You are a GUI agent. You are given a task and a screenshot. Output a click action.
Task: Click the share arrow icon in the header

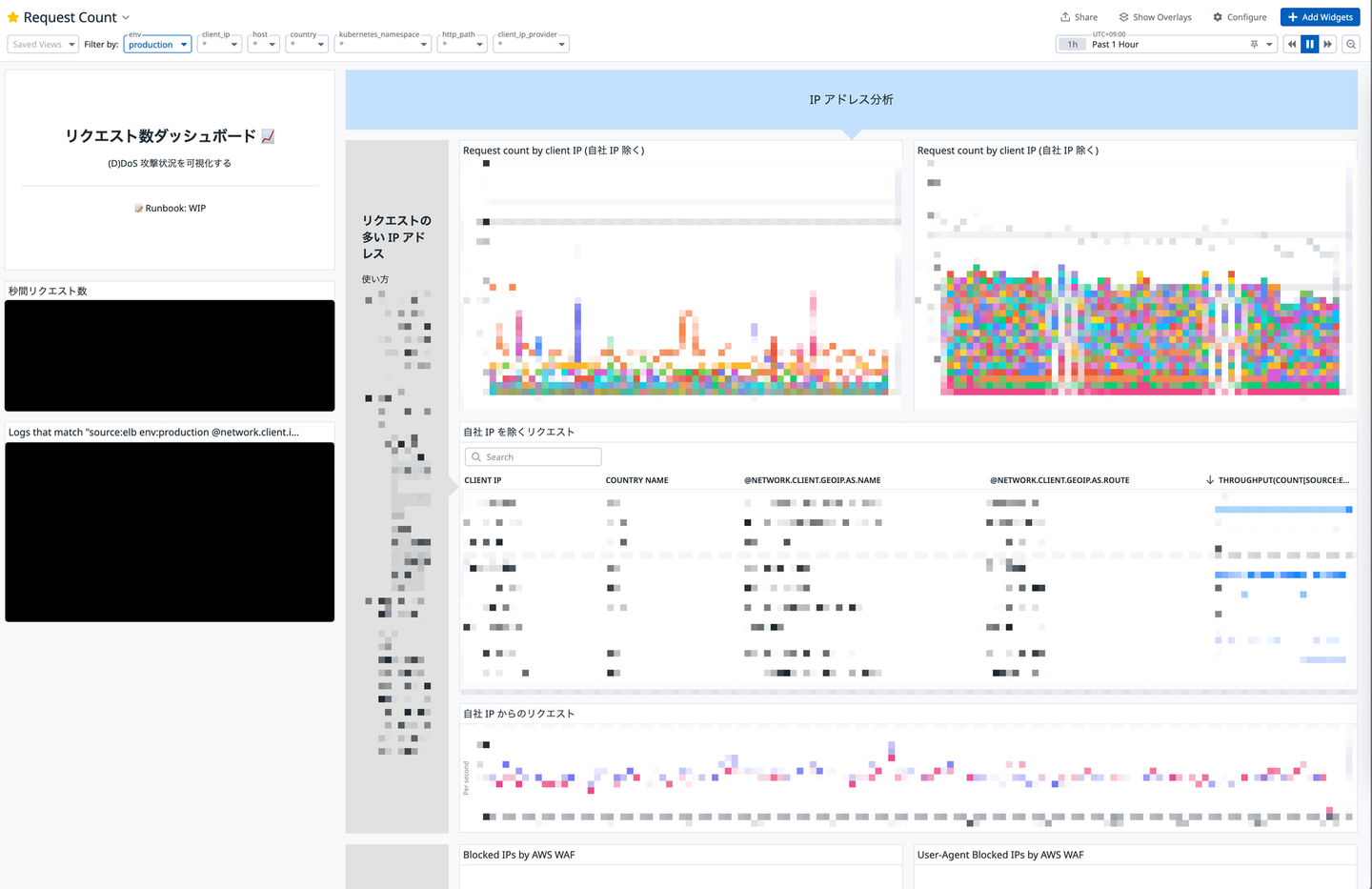click(1065, 17)
